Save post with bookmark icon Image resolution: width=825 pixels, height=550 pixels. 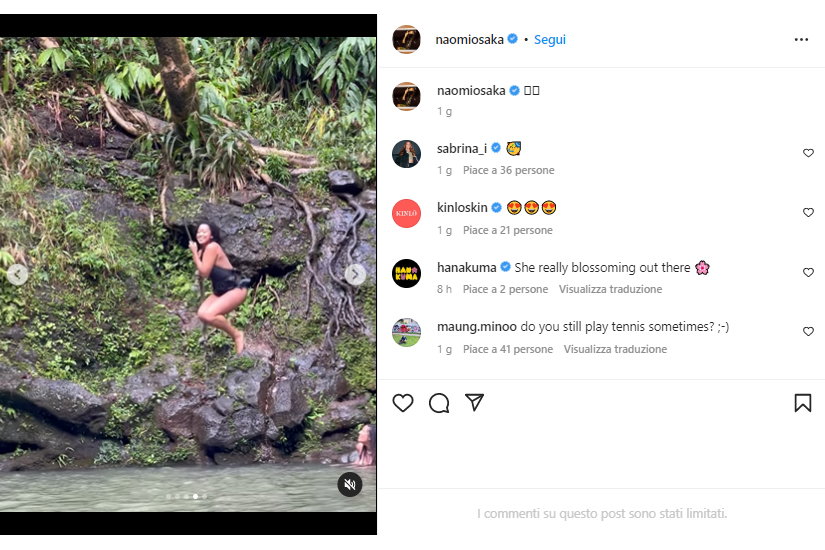click(802, 403)
